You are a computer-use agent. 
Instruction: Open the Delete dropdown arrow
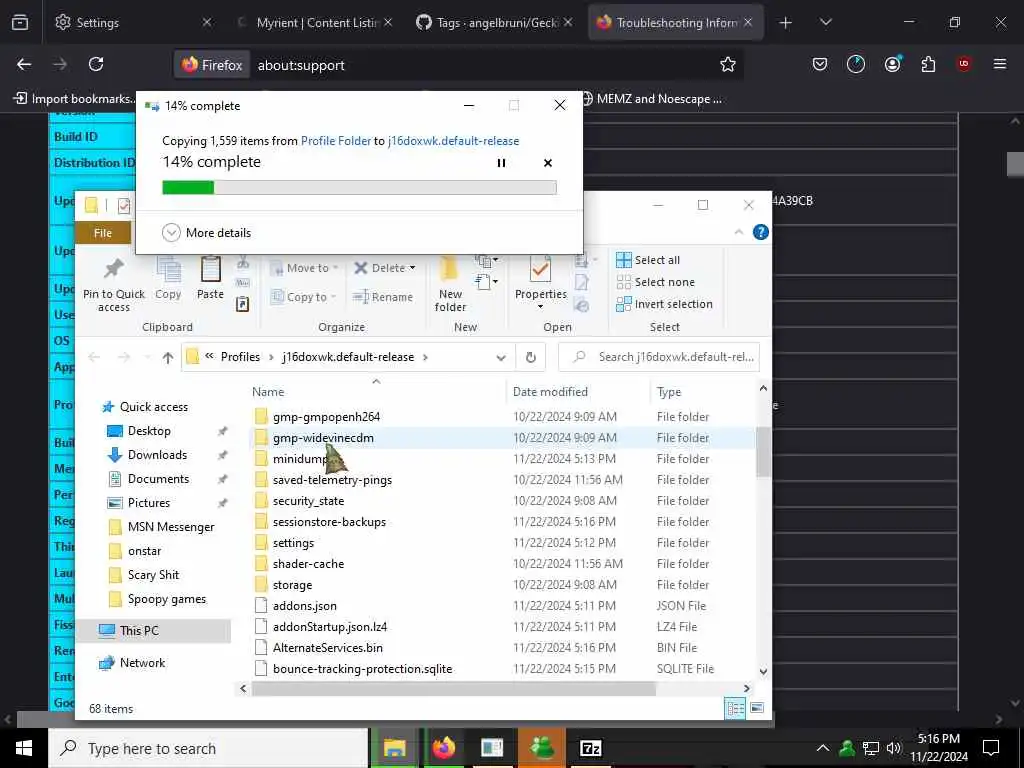[412, 268]
